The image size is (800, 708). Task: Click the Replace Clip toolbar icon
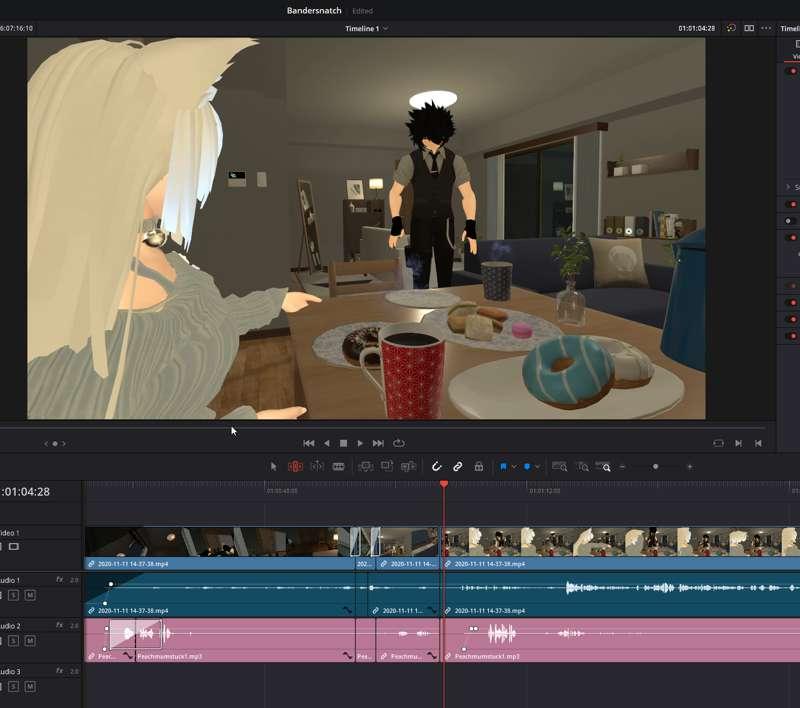[x=408, y=466]
